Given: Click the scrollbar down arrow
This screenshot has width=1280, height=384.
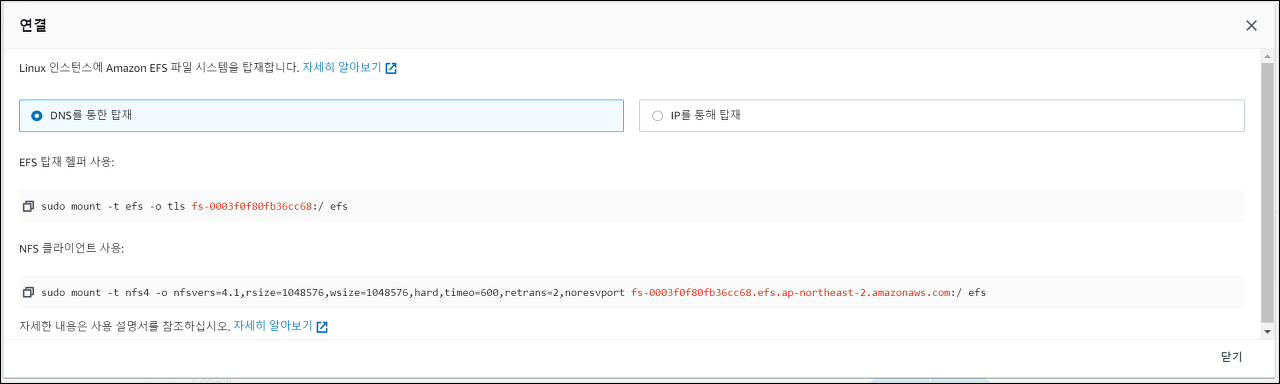Looking at the screenshot, I should click(1268, 331).
